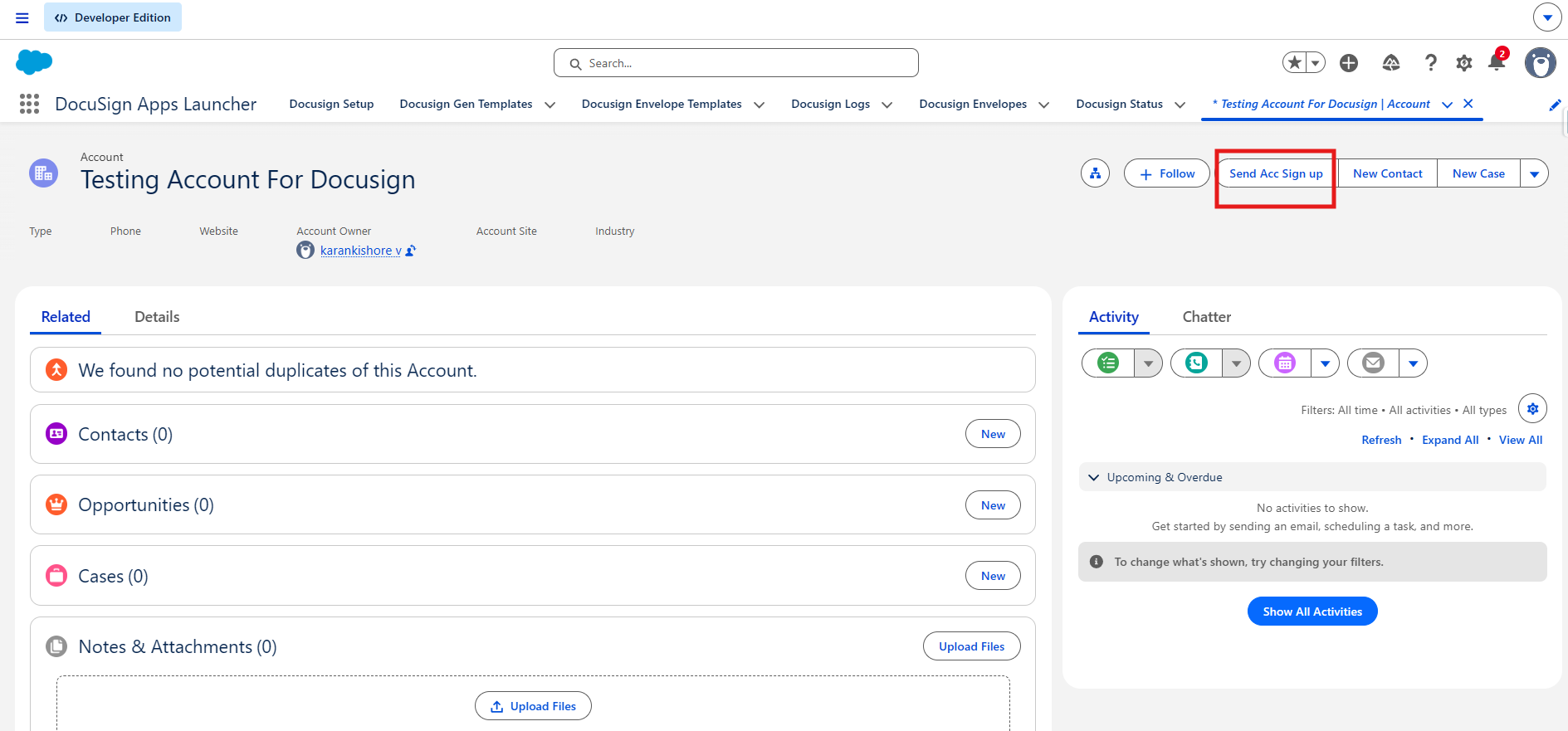Click the Log a Call phone icon

(1196, 363)
